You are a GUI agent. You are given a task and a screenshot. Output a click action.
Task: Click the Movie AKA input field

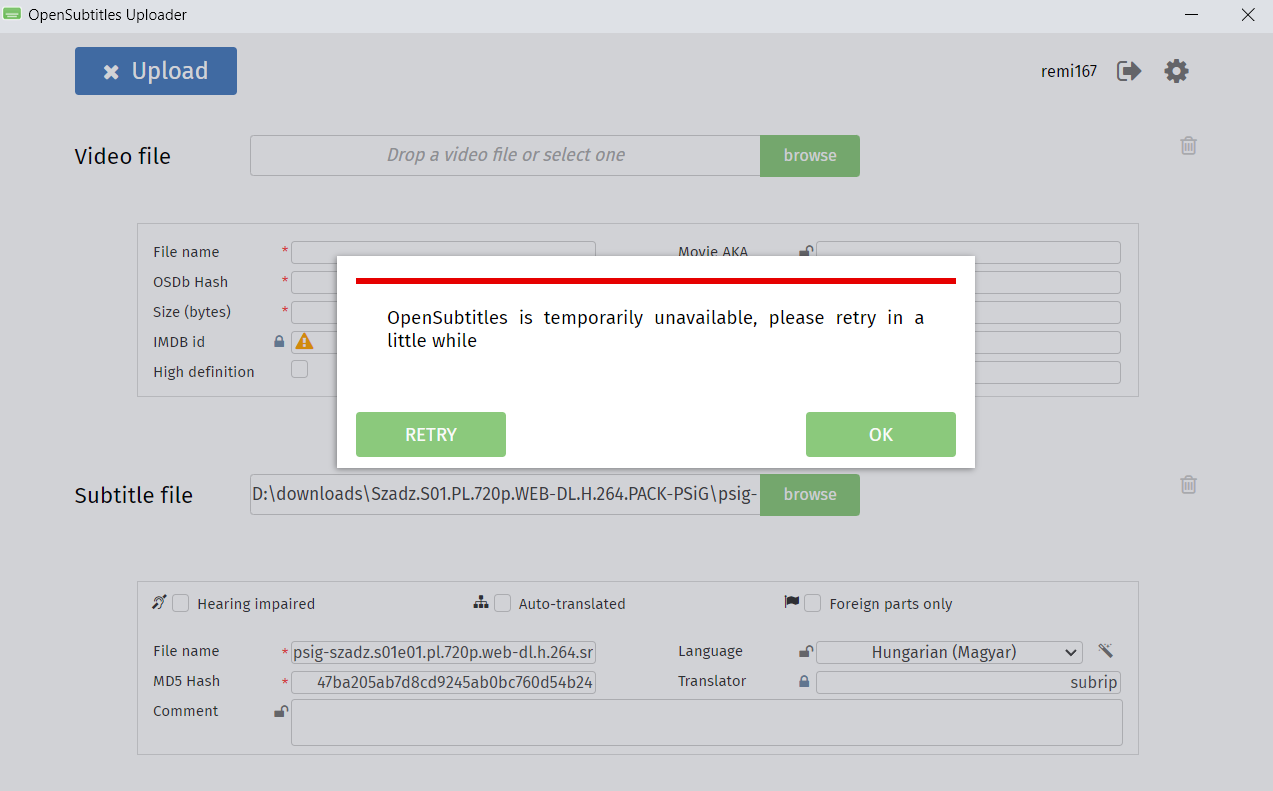click(968, 252)
